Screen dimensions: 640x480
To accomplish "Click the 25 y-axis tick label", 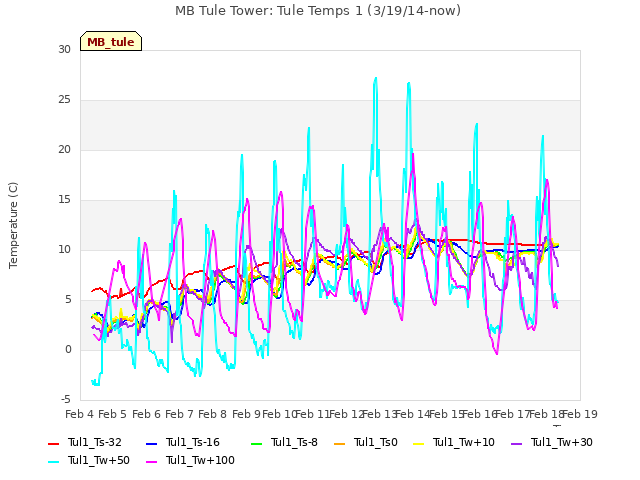I will pos(64,100).
